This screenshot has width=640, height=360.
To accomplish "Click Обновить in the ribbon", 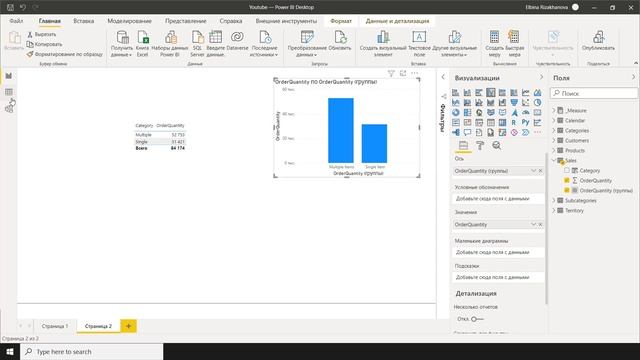I will tap(340, 41).
